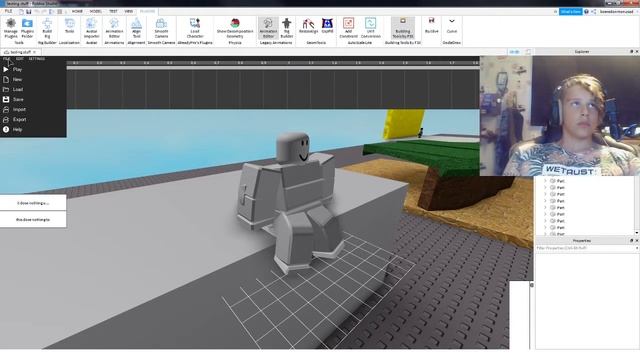Image resolution: width=640 pixels, height=360 pixels.
Task: Close the testing stuff document tab
Action: 35,52
